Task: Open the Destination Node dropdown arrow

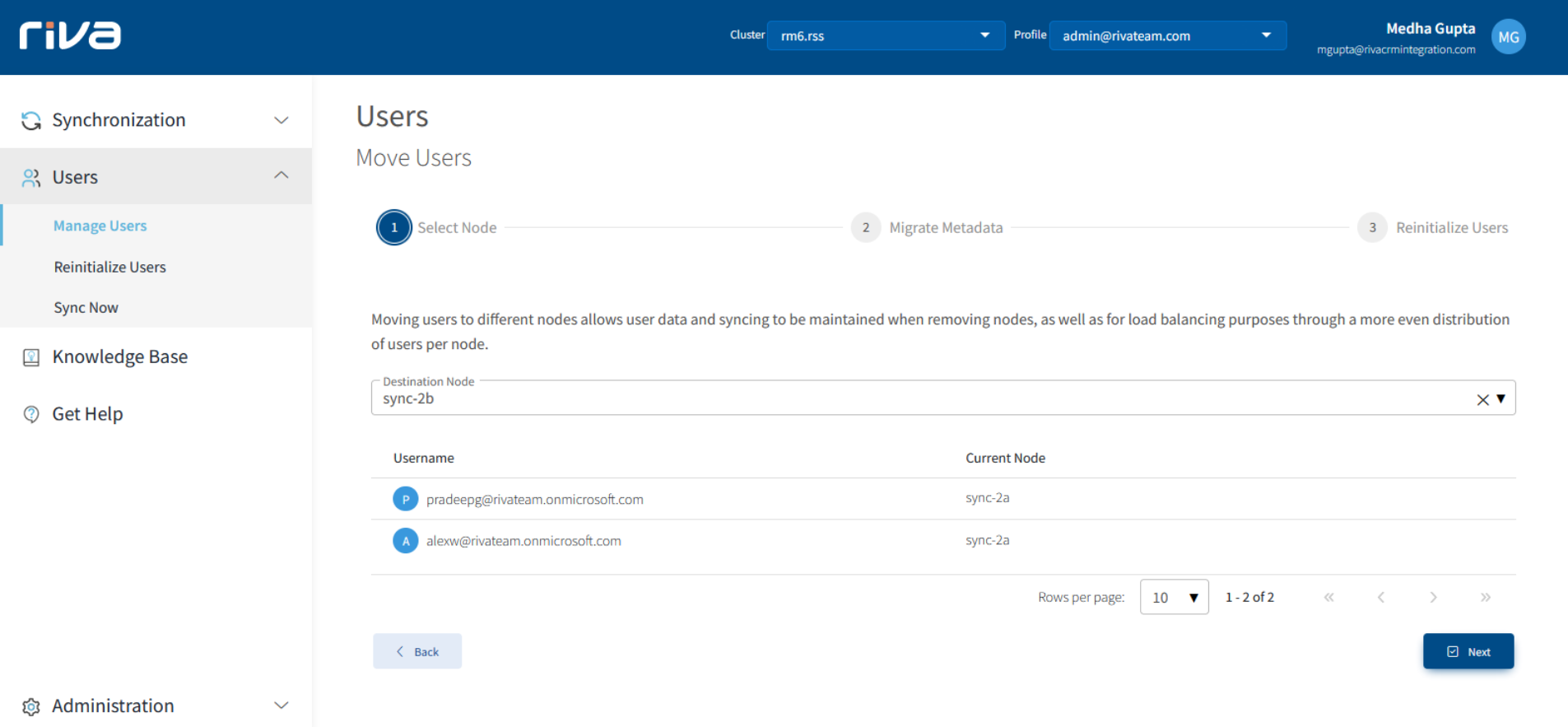Action: pos(1501,398)
